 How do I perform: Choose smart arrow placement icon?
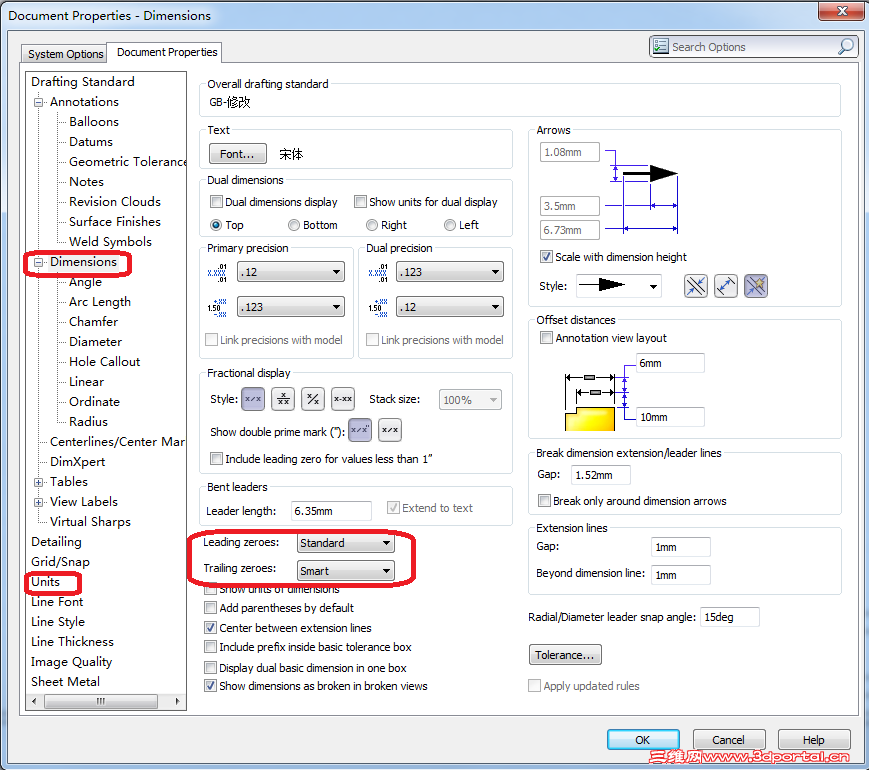[755, 286]
